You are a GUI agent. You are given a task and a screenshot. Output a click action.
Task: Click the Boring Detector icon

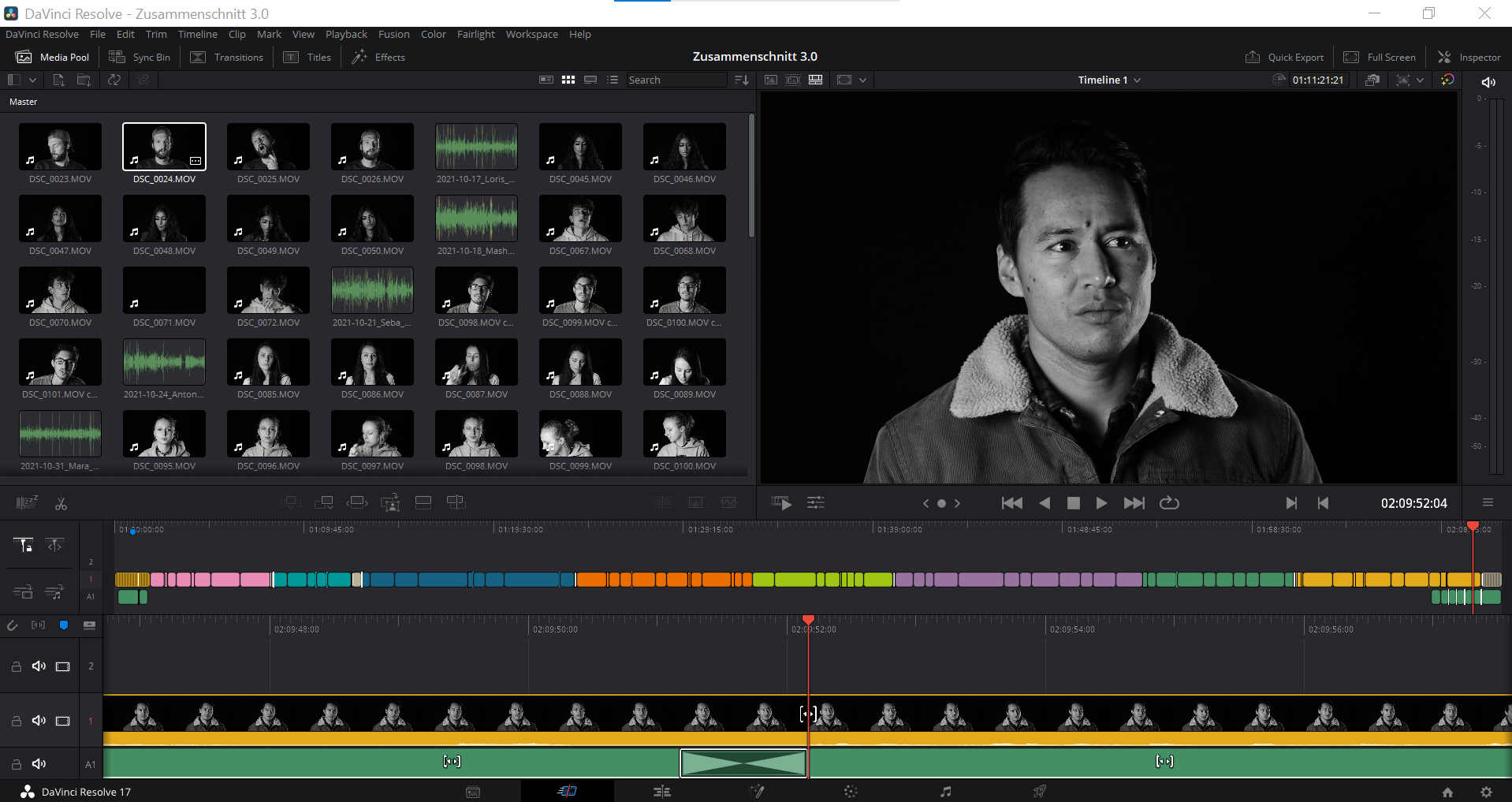27,503
